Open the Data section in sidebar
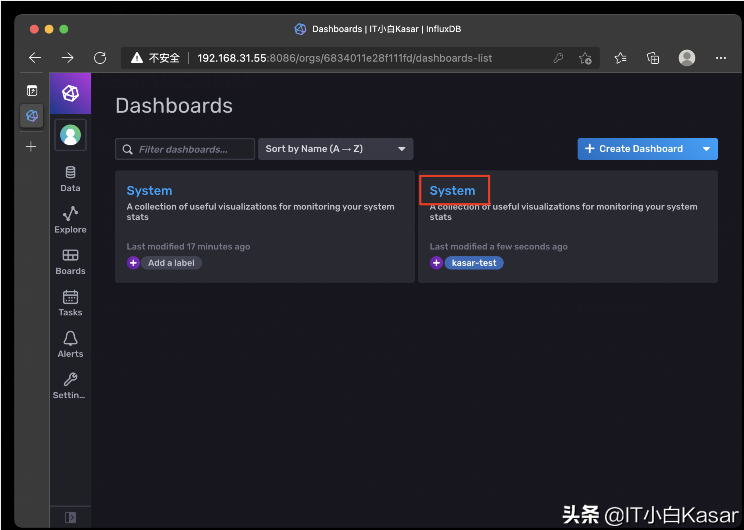This screenshot has height=530, width=744. [70, 179]
